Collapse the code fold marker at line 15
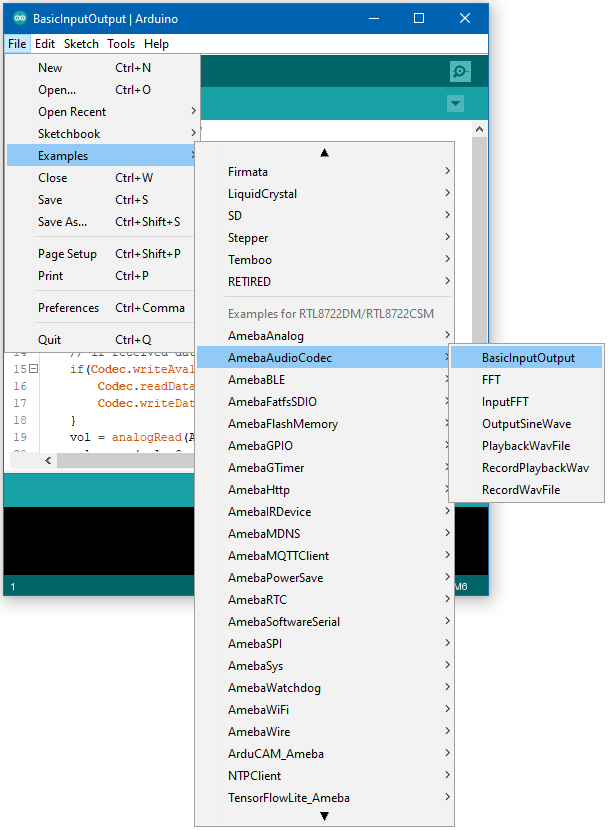The width and height of the screenshot is (608, 830). tap(33, 370)
